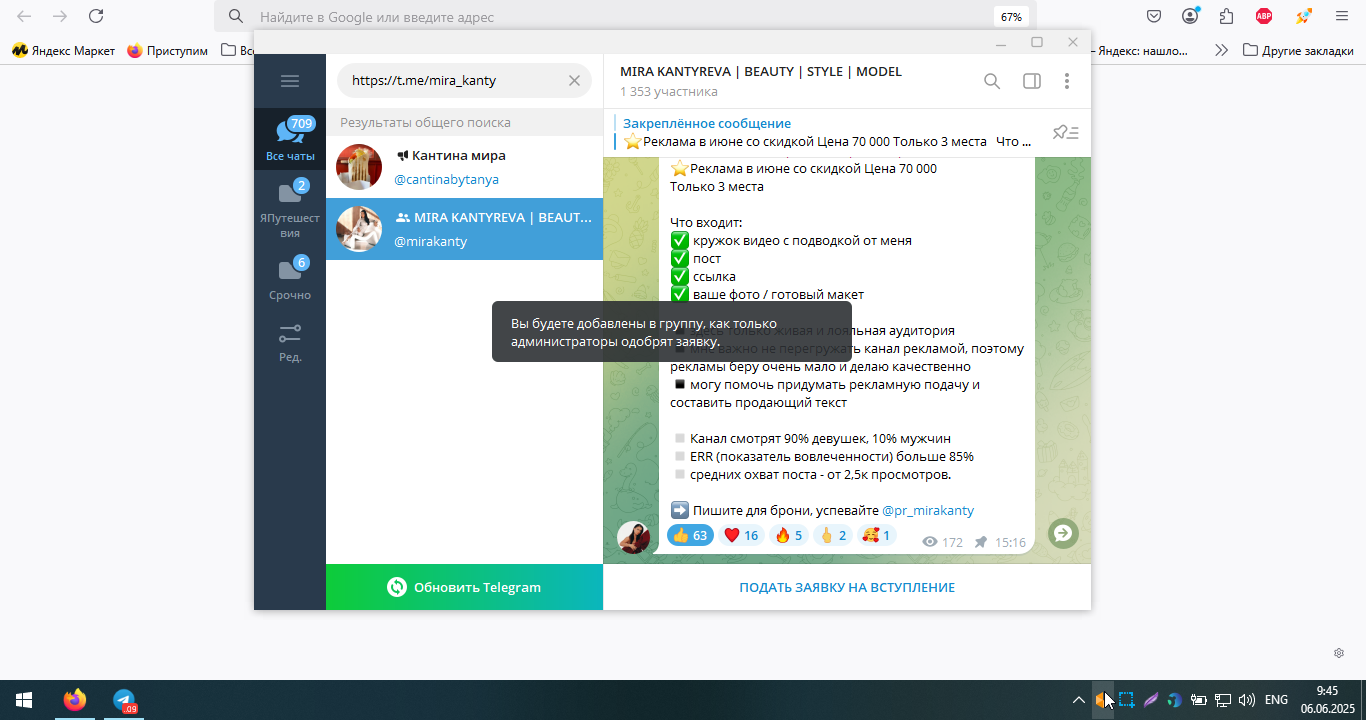
Task: Click the message sender avatar
Action: [634, 538]
